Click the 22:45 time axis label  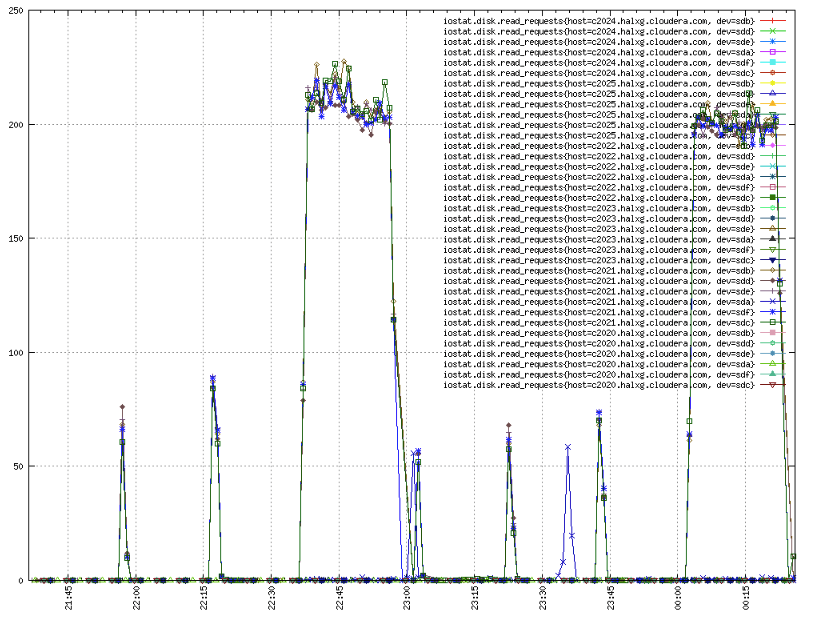(x=339, y=598)
